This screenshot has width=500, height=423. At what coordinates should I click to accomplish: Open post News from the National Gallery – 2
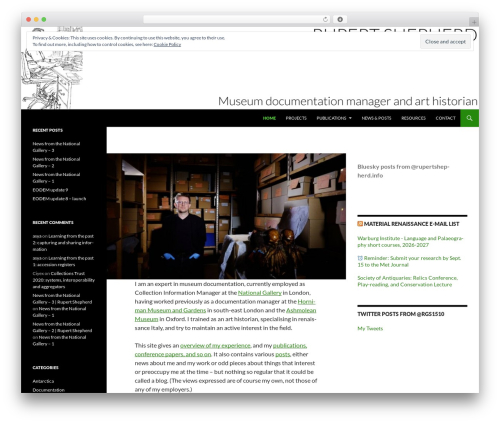56,162
